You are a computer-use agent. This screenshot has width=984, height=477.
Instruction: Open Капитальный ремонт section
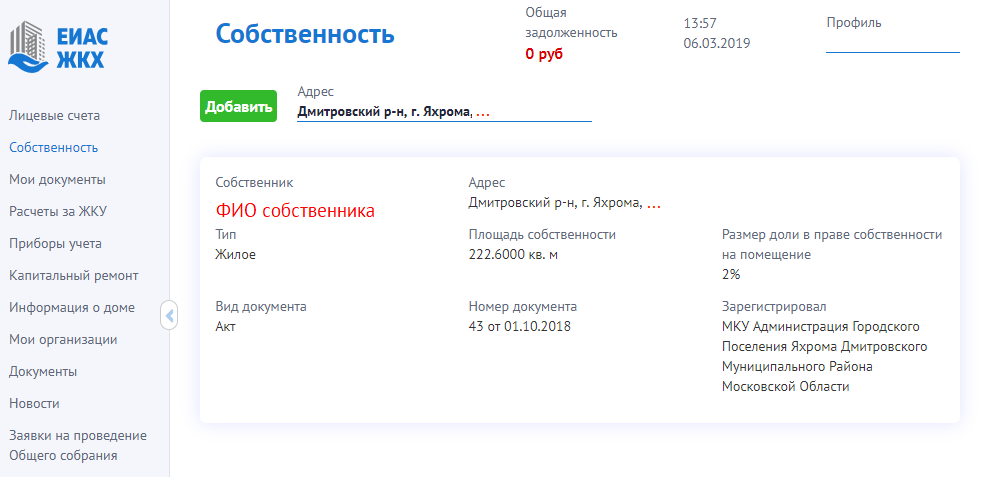click(73, 276)
